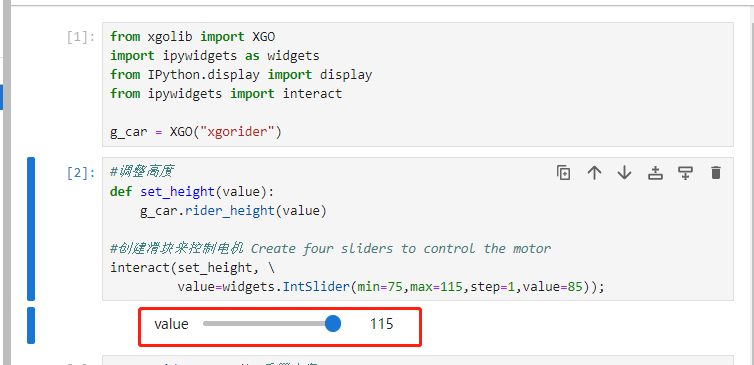Viewport: 754px width, 365px height.
Task: Click line 'from ipywidgets import interact'
Action: [x=226, y=93]
